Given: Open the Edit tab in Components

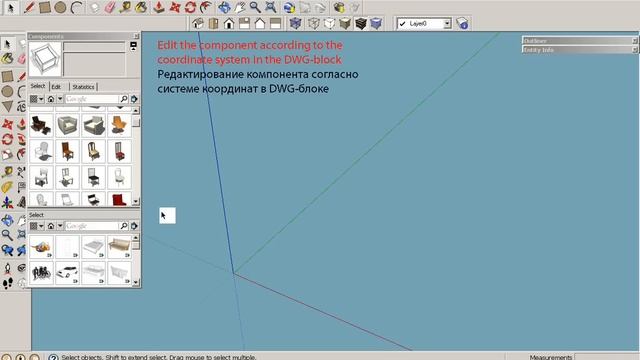Looking at the screenshot, I should [56, 87].
